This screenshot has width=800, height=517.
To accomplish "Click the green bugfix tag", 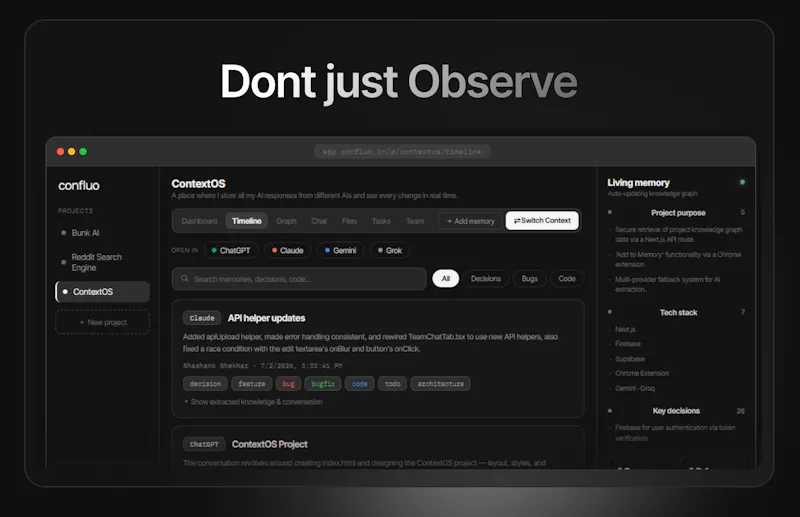I will (323, 384).
